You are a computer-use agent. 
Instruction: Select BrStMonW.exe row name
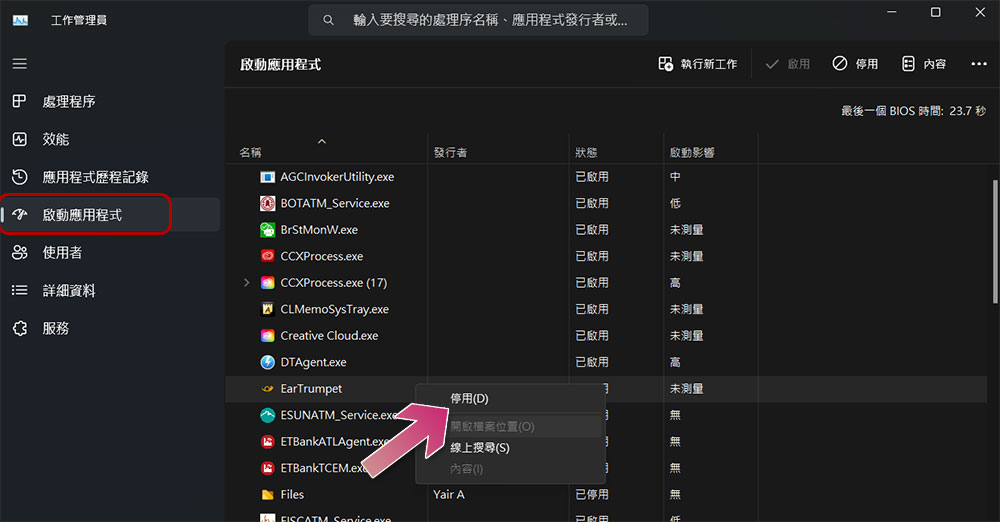coord(319,230)
